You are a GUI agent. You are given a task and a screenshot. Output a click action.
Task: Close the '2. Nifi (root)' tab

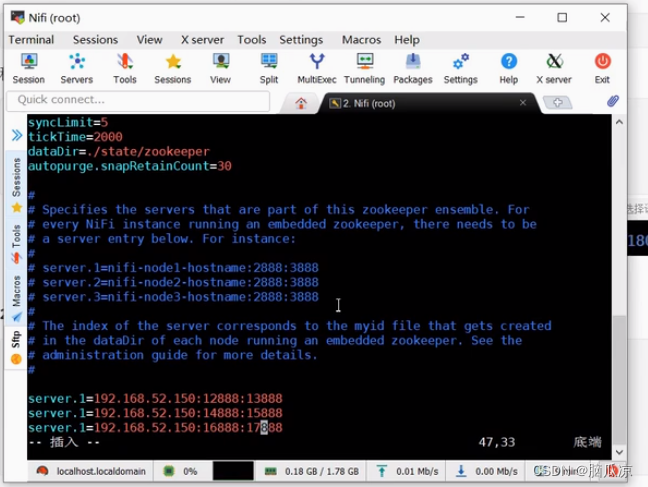(x=523, y=103)
